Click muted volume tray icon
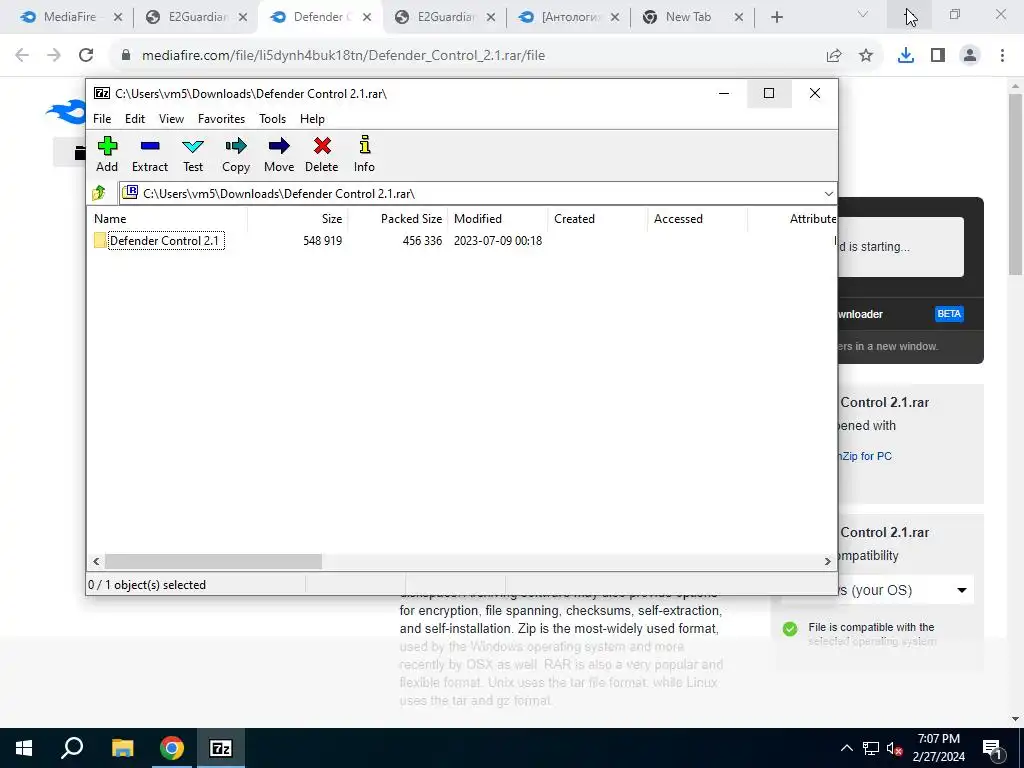 click(x=895, y=748)
